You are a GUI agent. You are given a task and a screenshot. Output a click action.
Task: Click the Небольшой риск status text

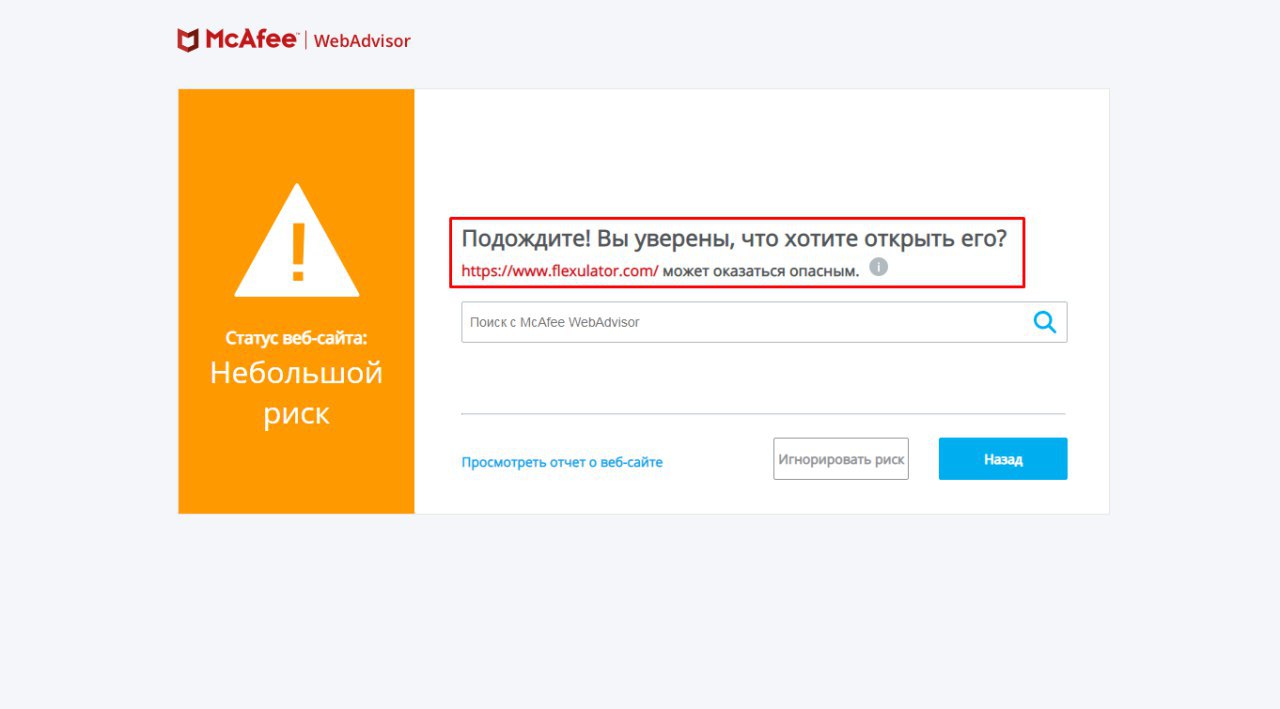pos(296,393)
